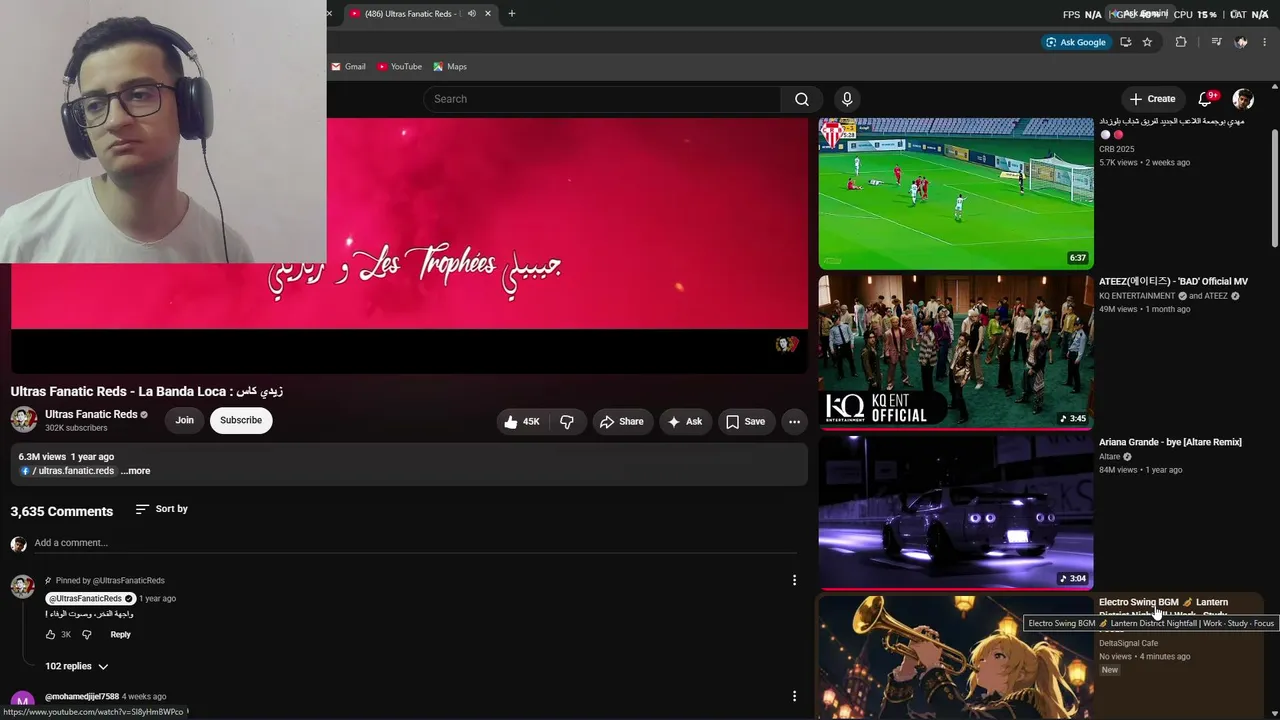Expand the description with ...more
This screenshot has height=720, width=1280.
click(135, 471)
